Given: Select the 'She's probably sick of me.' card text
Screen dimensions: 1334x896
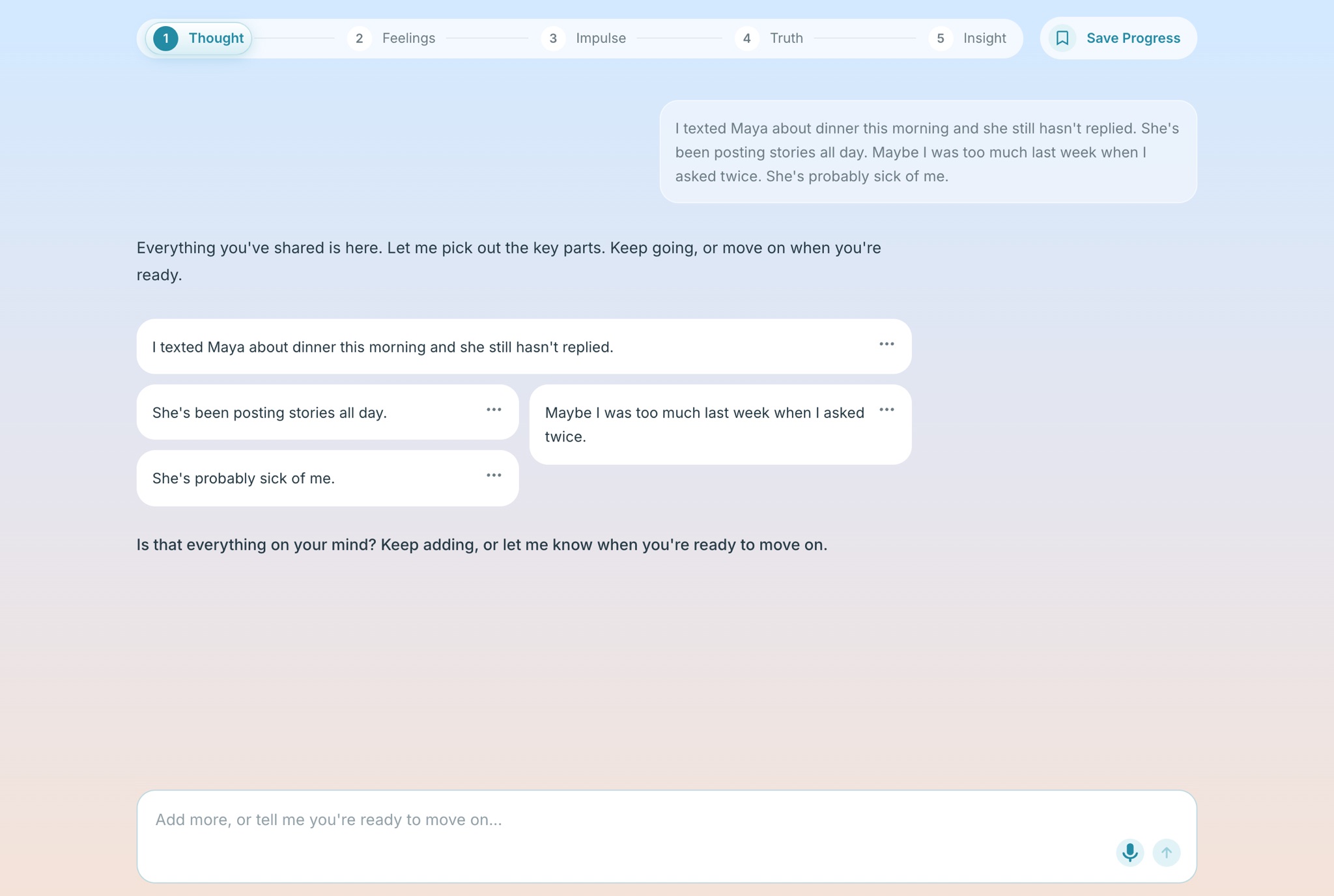Looking at the screenshot, I should pos(244,479).
